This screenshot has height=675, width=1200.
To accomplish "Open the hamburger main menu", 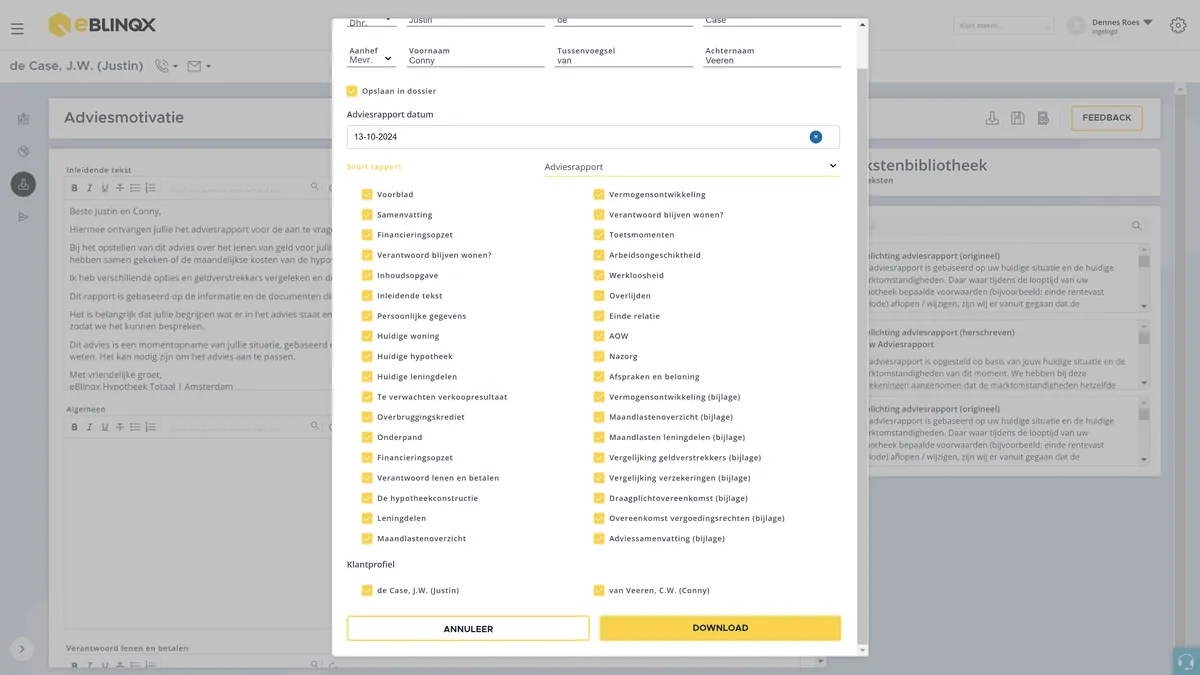I will [x=17, y=29].
